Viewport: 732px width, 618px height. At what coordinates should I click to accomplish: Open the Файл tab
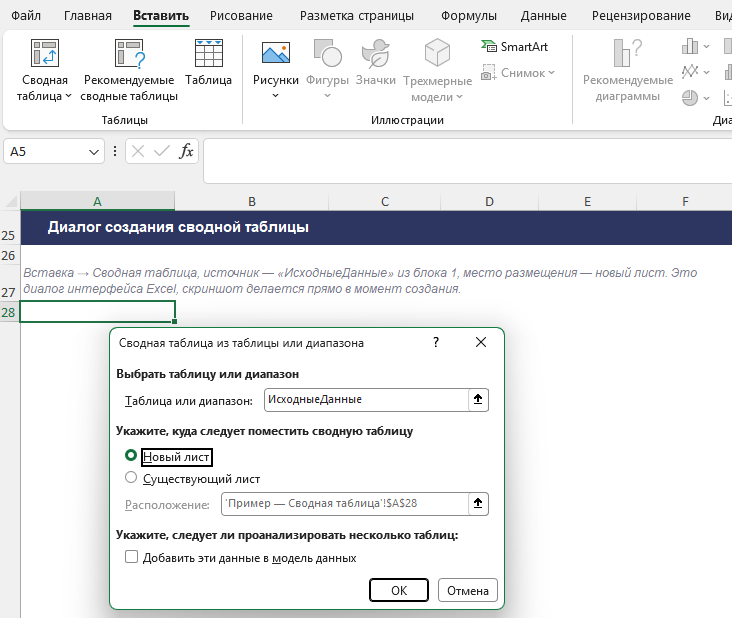26,15
